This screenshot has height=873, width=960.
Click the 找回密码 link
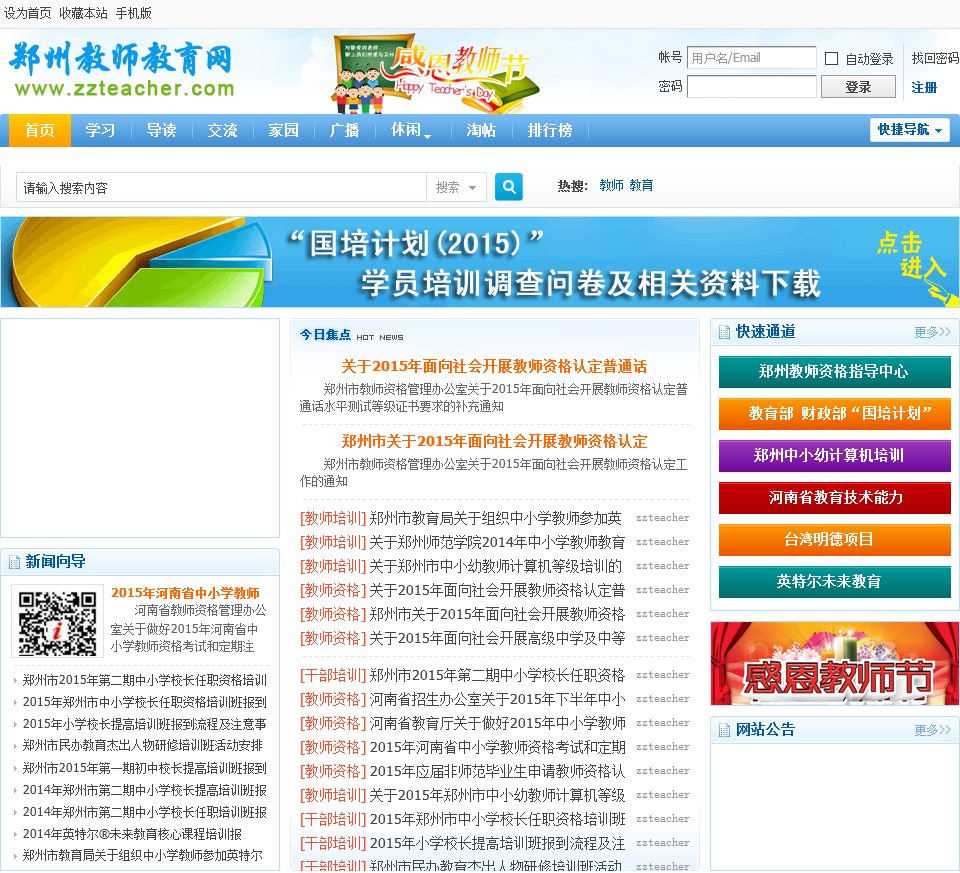935,58
